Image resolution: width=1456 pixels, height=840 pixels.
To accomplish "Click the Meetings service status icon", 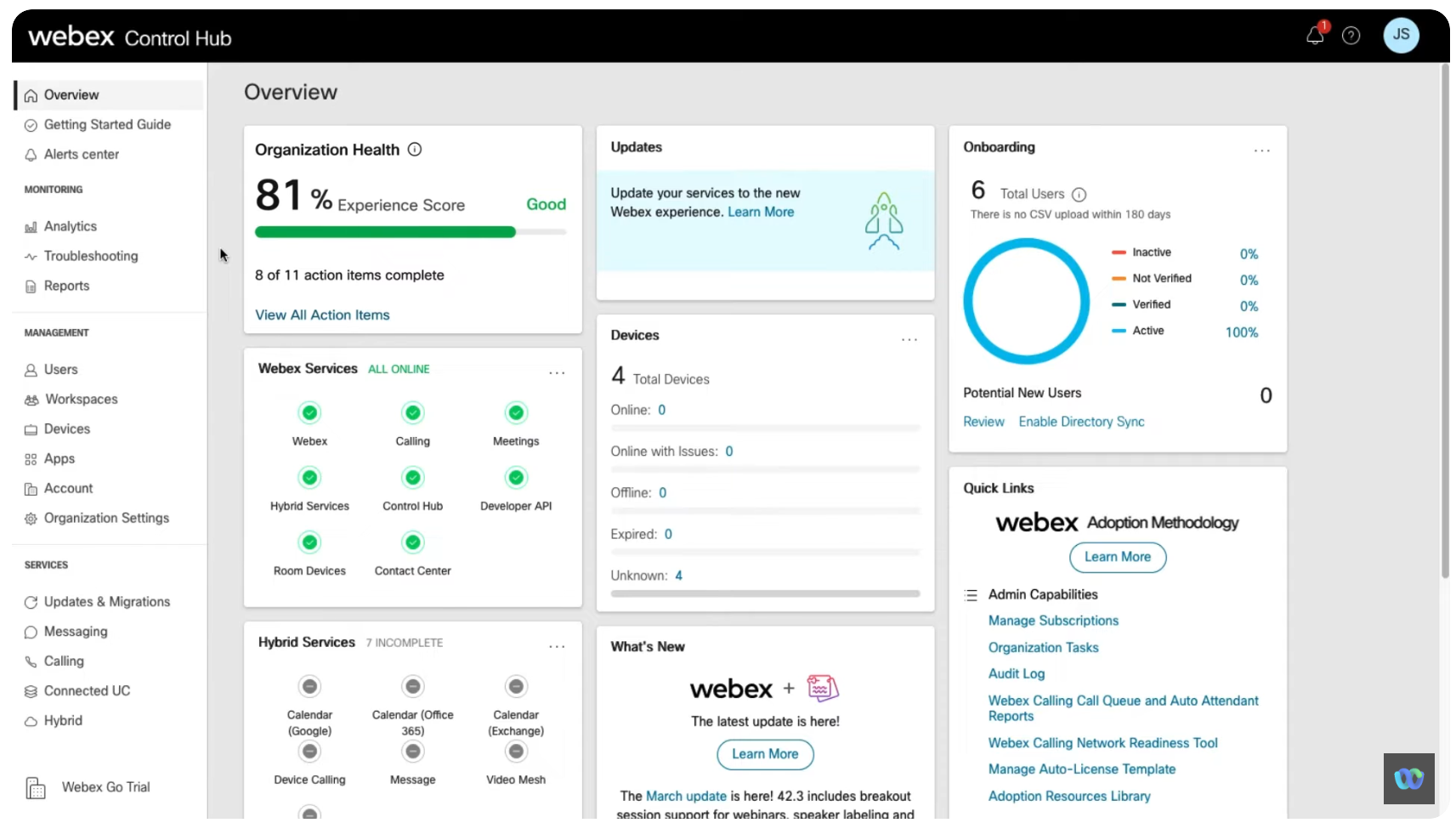I will [516, 412].
